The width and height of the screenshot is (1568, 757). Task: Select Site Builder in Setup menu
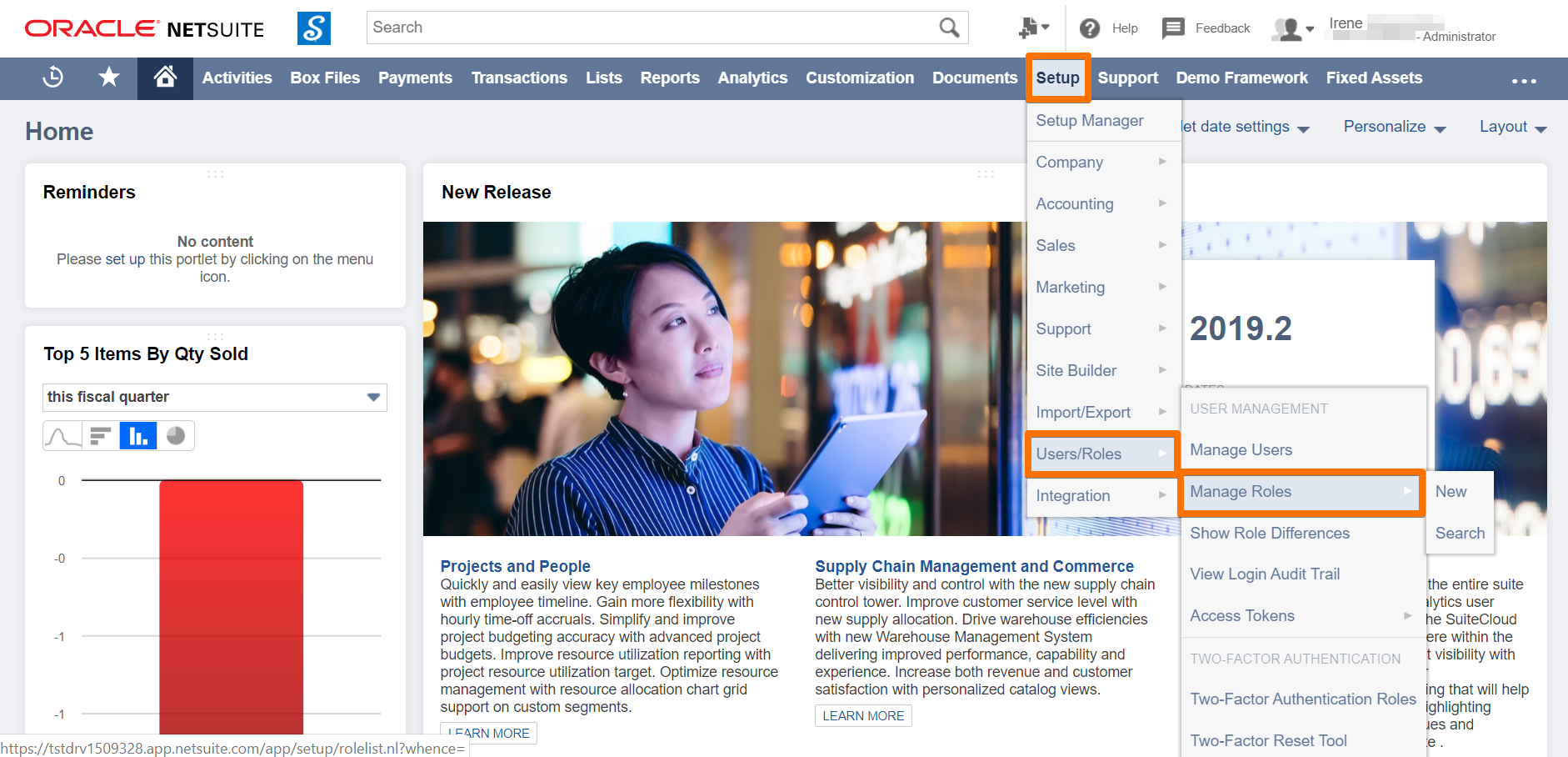pos(1104,371)
